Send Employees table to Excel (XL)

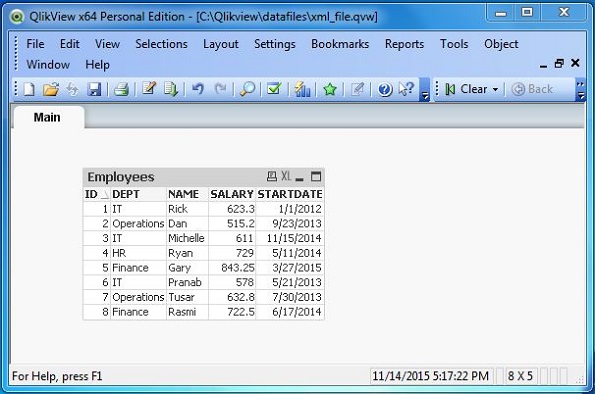(286, 176)
